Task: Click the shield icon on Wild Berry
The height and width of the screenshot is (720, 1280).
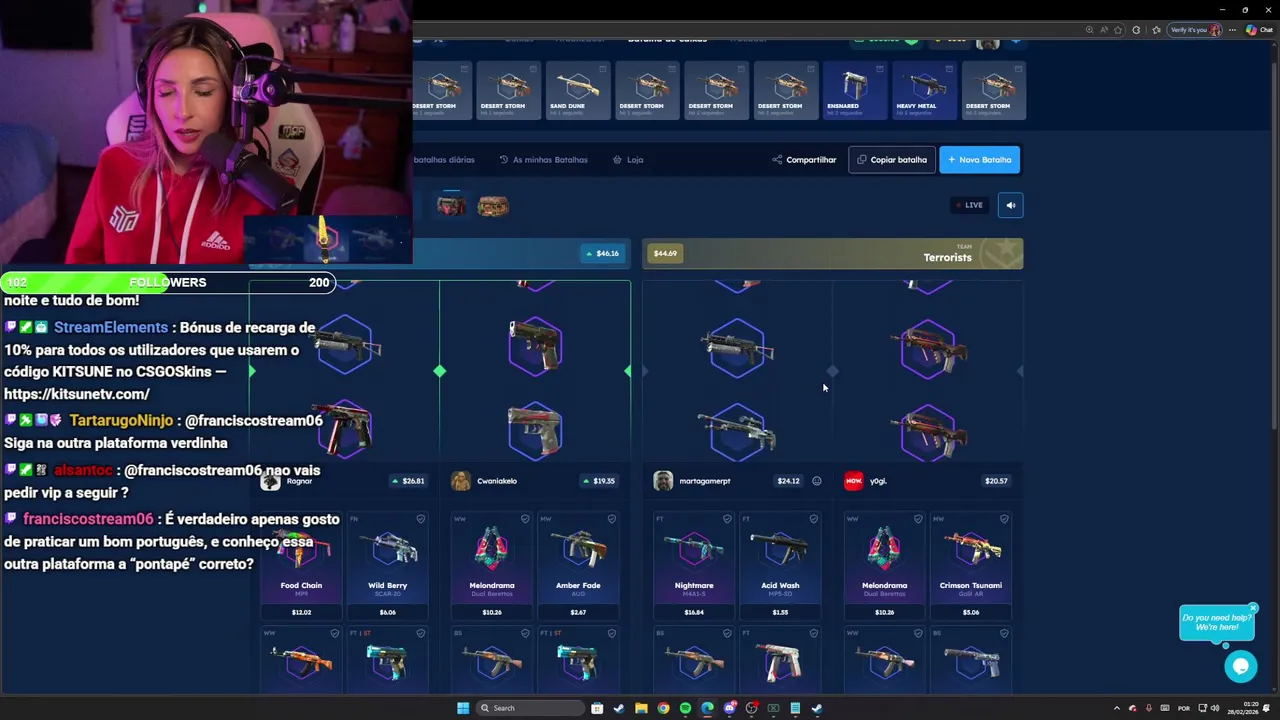Action: [x=421, y=519]
